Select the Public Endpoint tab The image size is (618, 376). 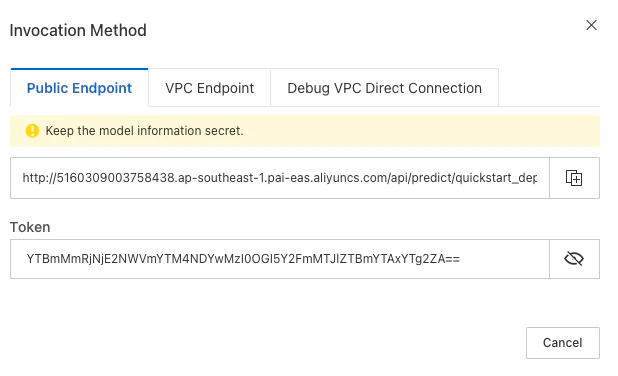[79, 88]
